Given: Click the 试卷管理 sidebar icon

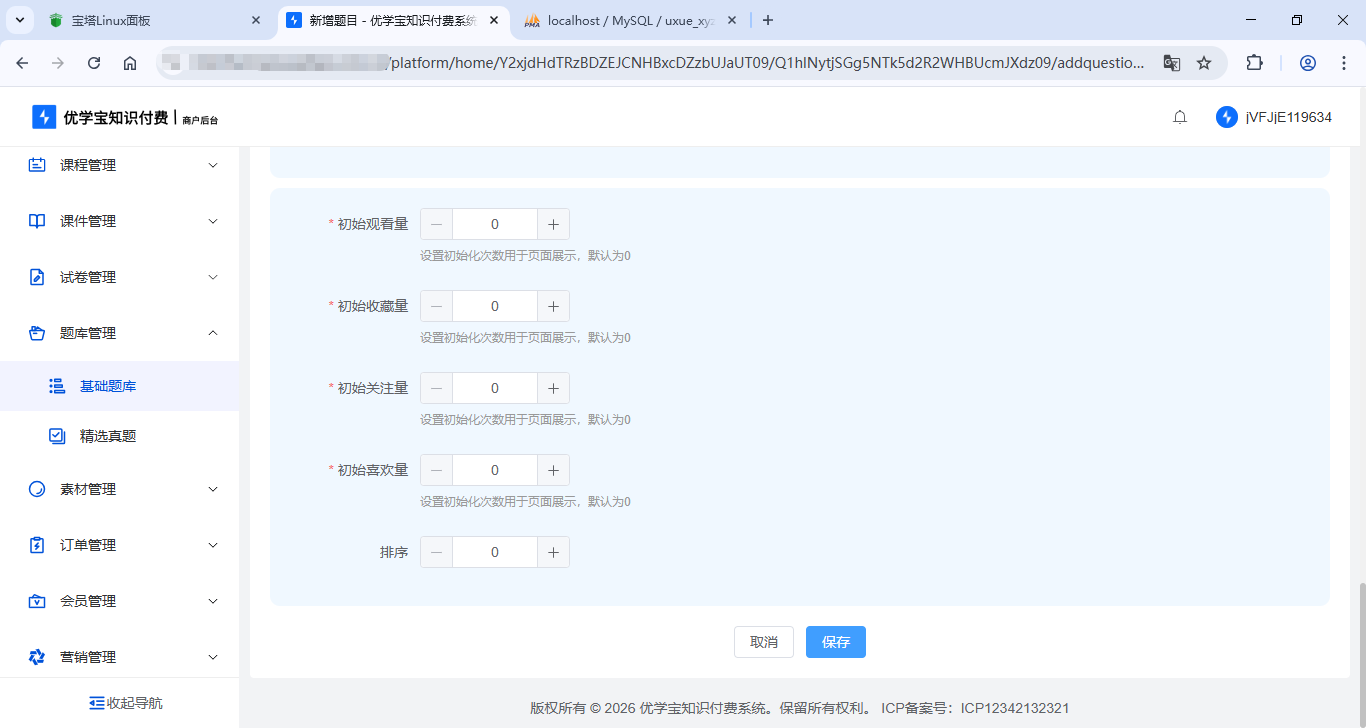Looking at the screenshot, I should click(37, 277).
